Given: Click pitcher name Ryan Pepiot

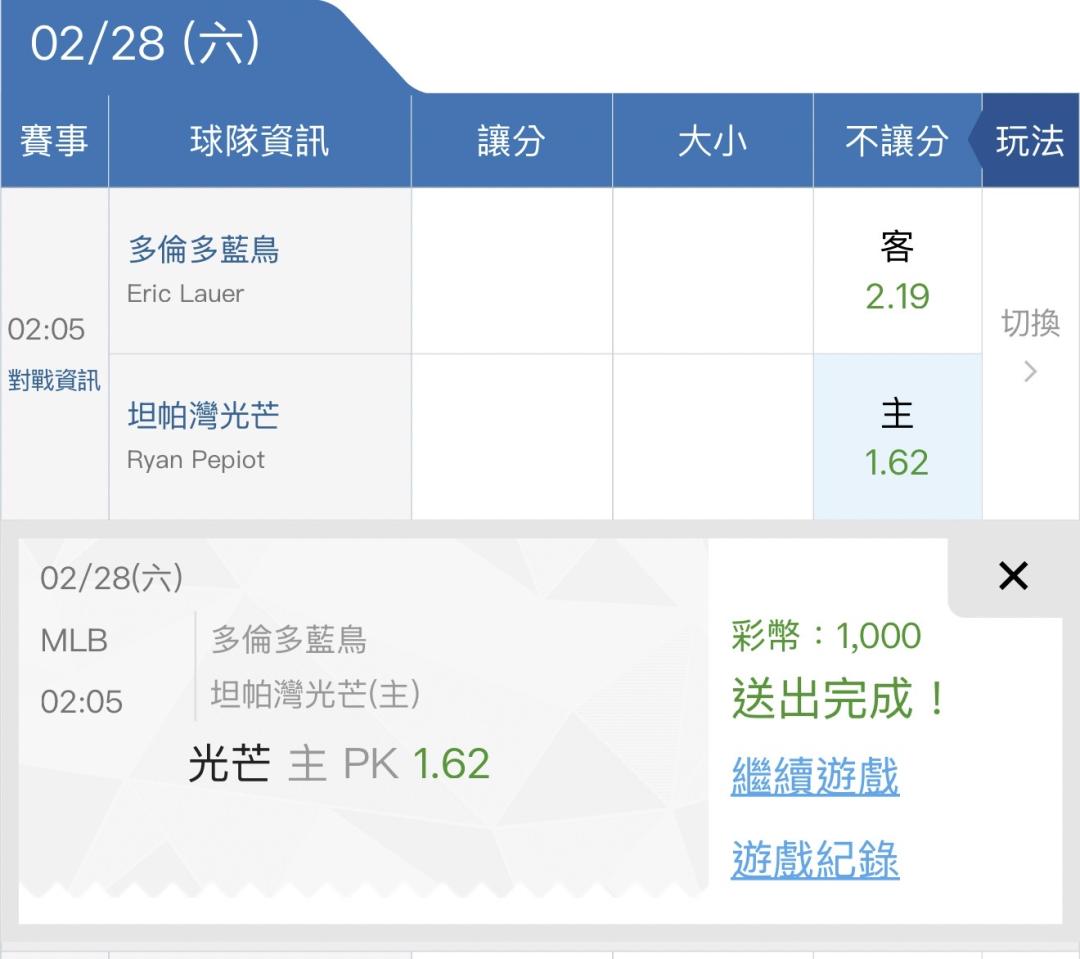Looking at the screenshot, I should coord(196,460).
